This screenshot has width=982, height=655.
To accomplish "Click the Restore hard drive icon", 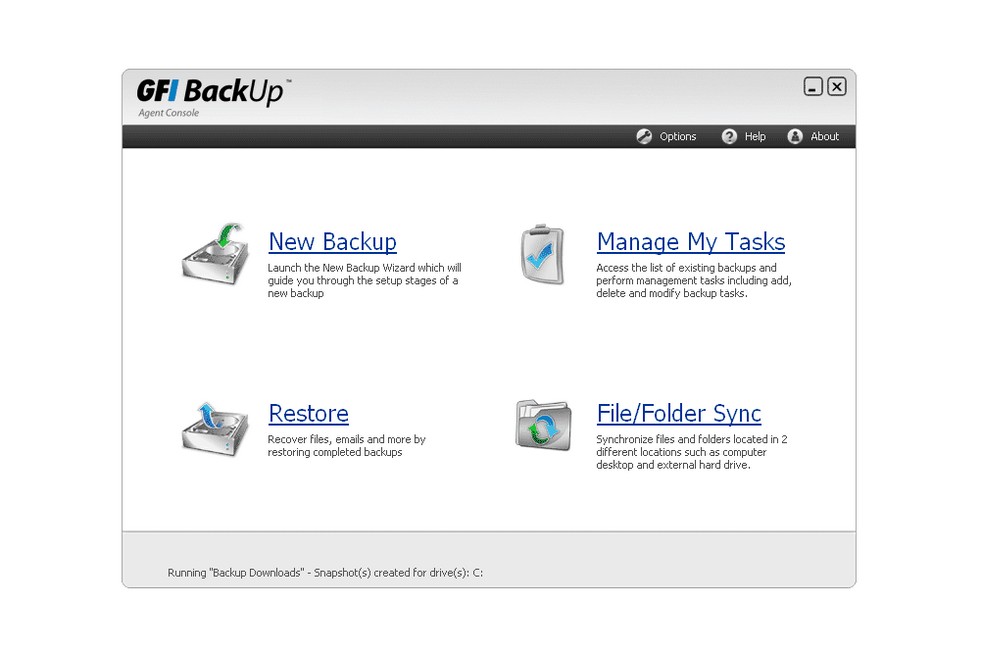I will tap(215, 428).
